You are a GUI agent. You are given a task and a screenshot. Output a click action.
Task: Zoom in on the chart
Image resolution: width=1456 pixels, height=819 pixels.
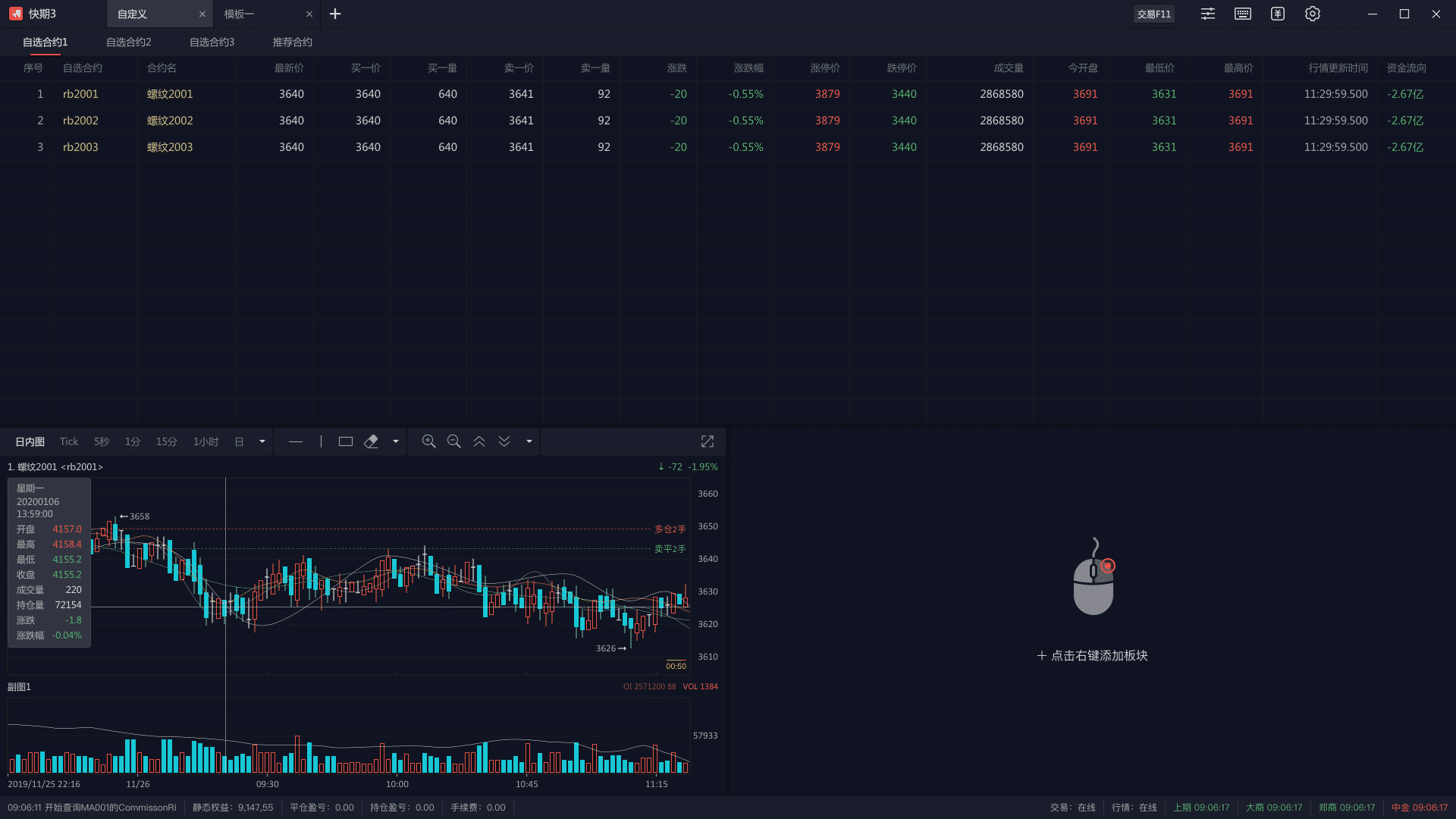coord(429,441)
